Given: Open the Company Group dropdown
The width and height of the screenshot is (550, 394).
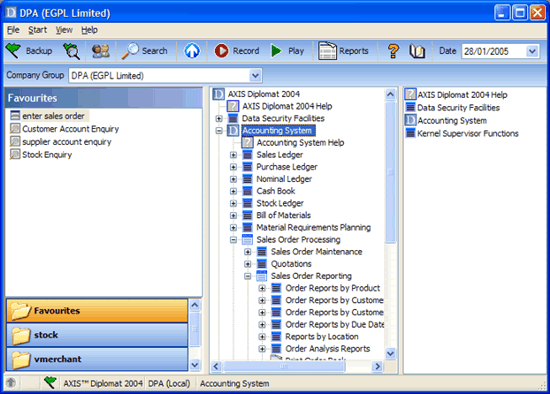Looking at the screenshot, I should tap(255, 75).
